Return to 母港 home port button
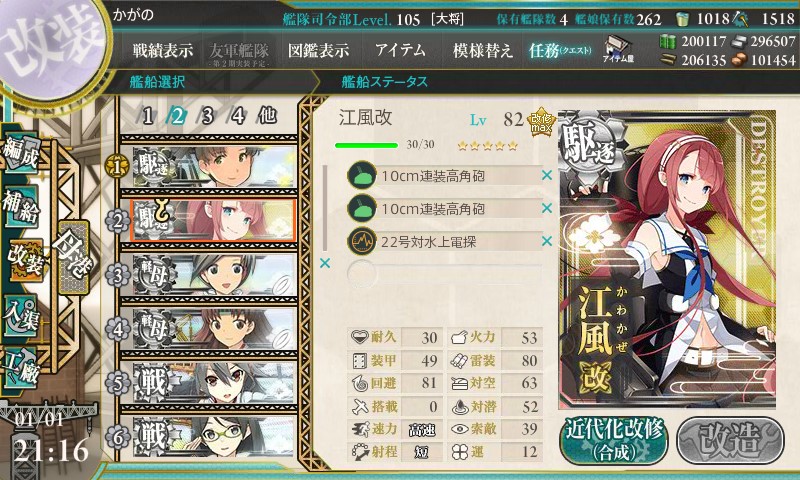The height and width of the screenshot is (480, 800). point(74,257)
